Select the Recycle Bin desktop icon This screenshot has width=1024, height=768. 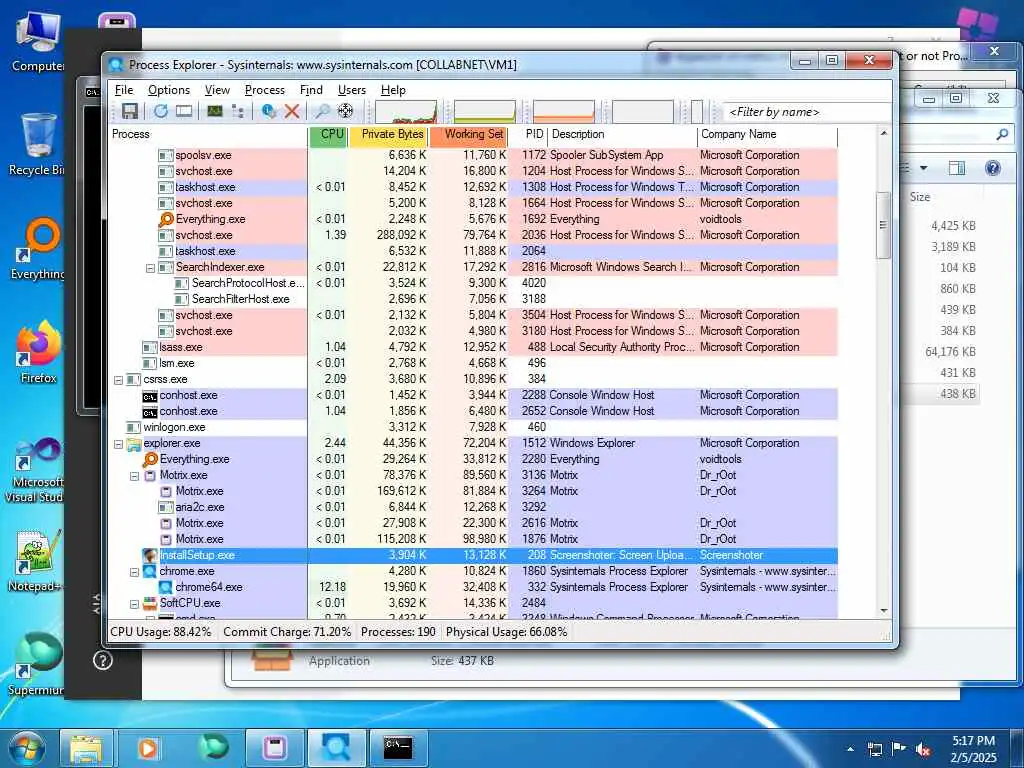point(37,145)
